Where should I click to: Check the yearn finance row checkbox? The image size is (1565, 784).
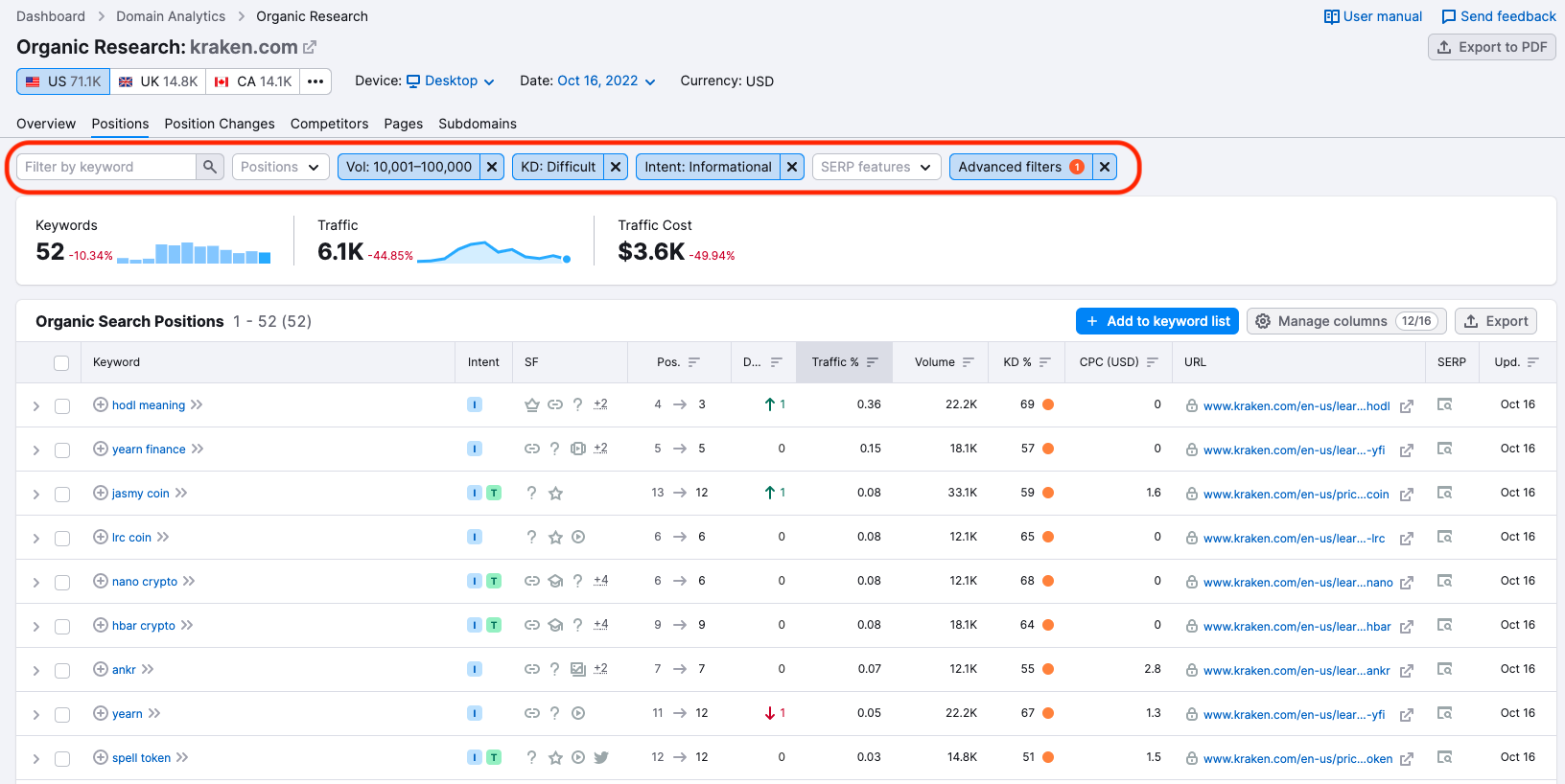coord(62,450)
